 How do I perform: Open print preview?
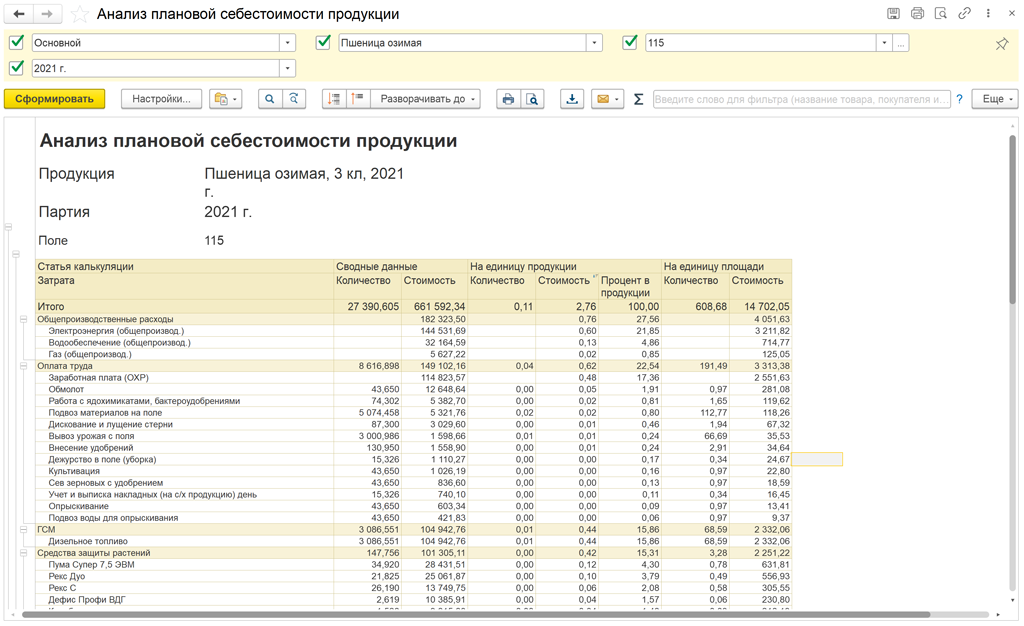click(x=533, y=99)
